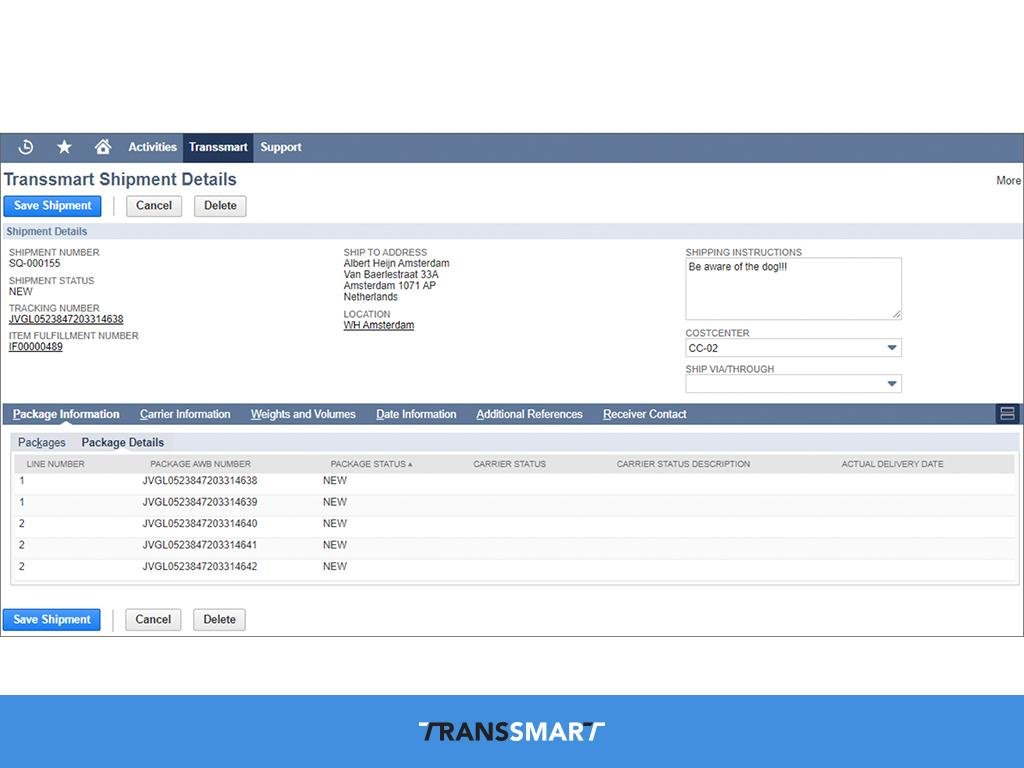Open the Transsmart menu
Image resolution: width=1024 pixels, height=768 pixels.
pos(218,147)
